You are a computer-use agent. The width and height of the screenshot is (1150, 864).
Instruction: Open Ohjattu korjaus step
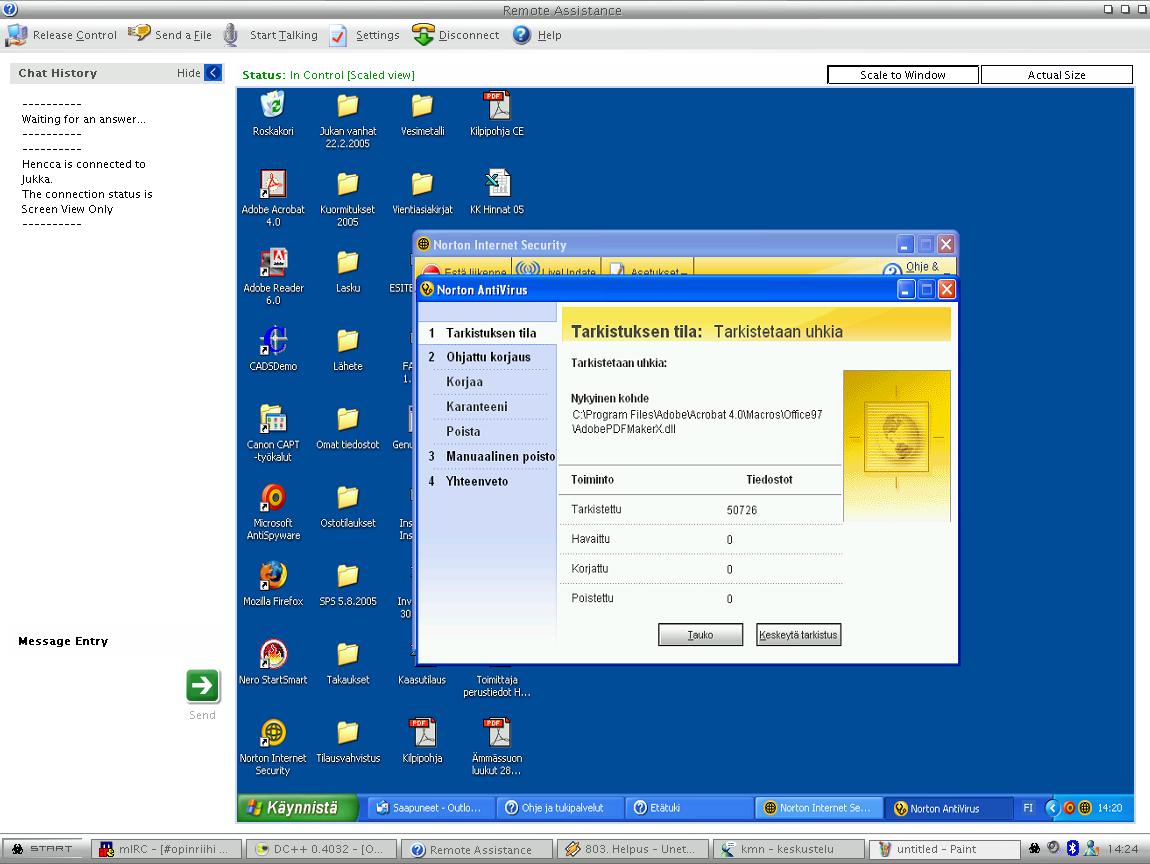(x=488, y=357)
